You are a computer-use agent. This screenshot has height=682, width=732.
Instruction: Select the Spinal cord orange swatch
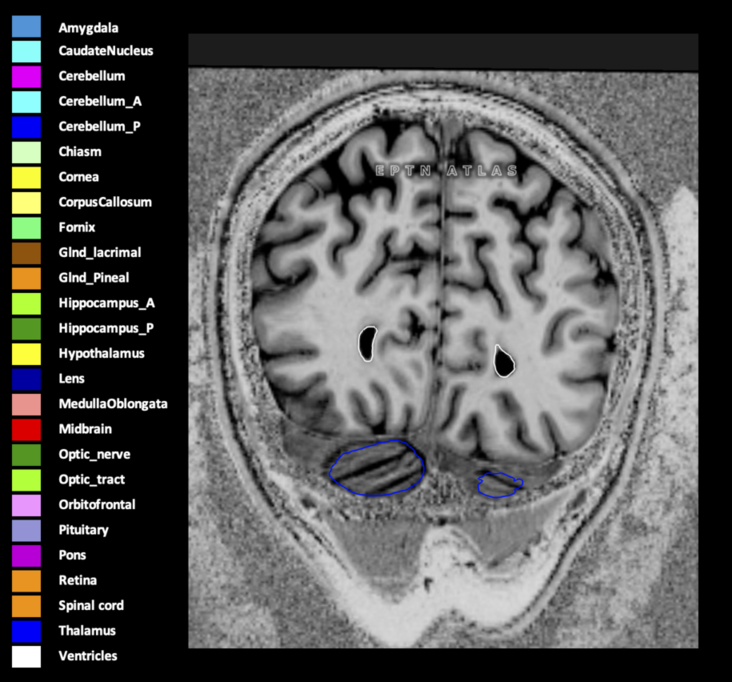coord(26,606)
